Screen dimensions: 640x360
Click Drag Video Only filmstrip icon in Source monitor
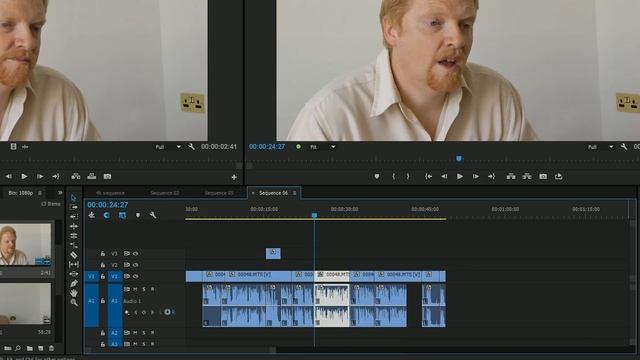13,147
